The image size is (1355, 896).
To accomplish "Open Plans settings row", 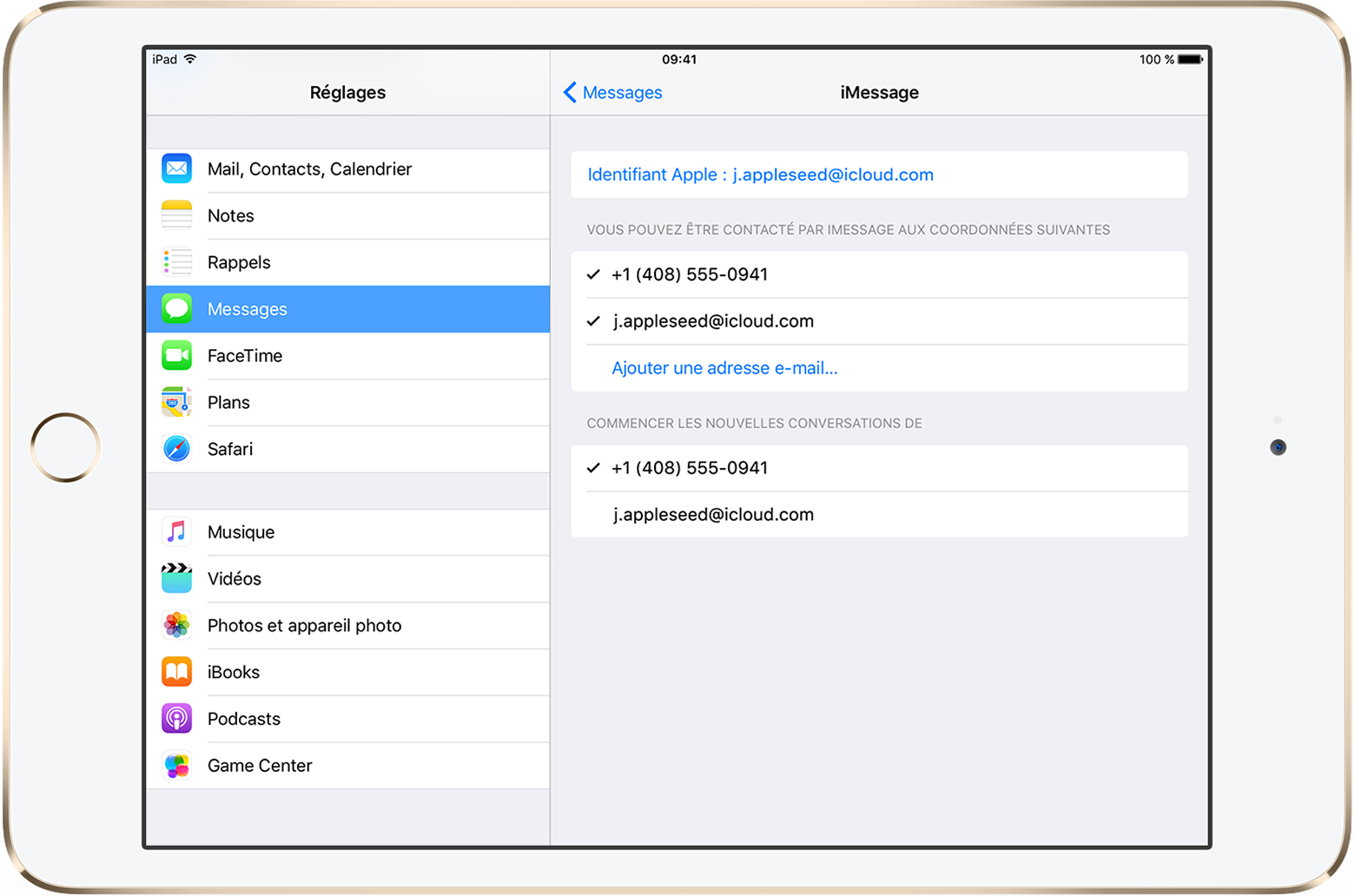I will [348, 403].
